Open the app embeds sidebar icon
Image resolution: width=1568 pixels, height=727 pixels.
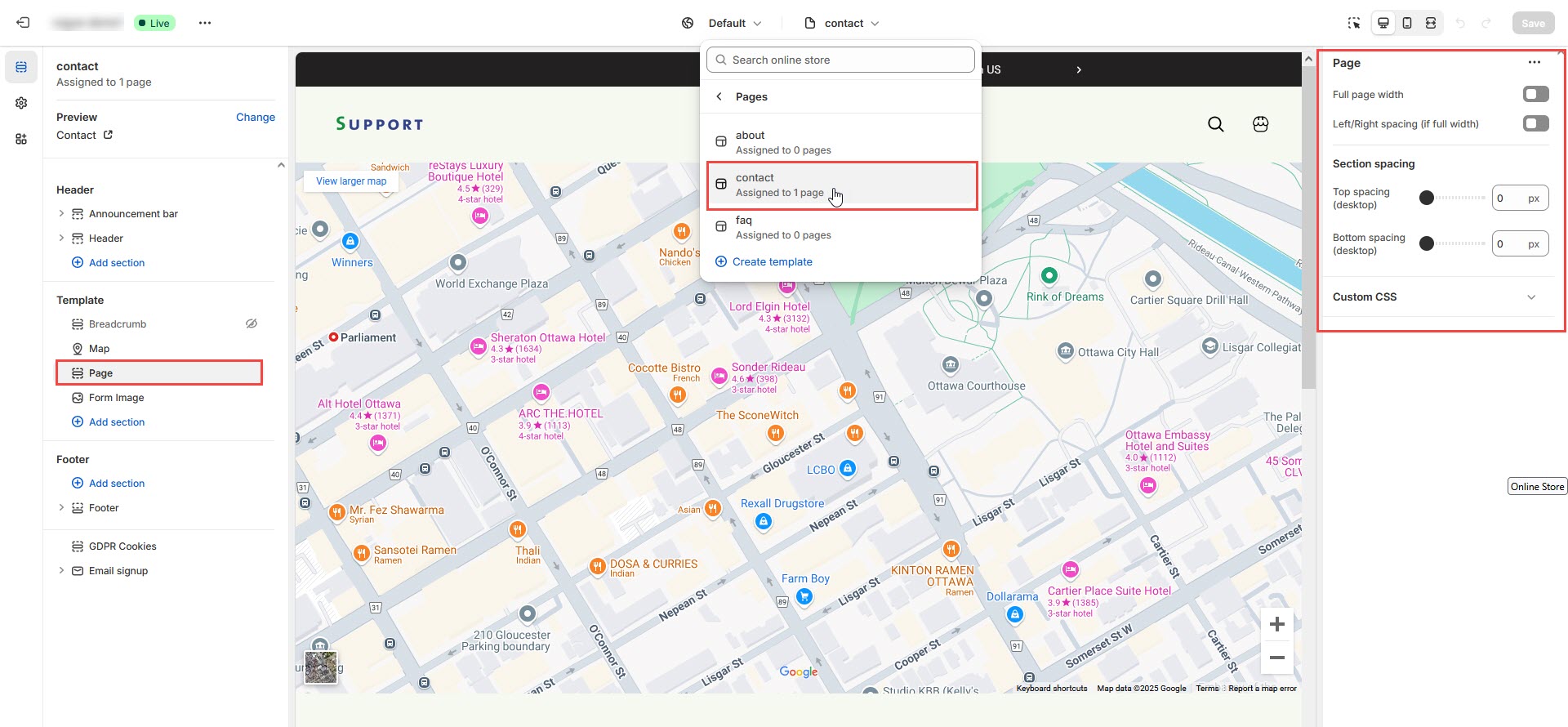click(x=21, y=139)
